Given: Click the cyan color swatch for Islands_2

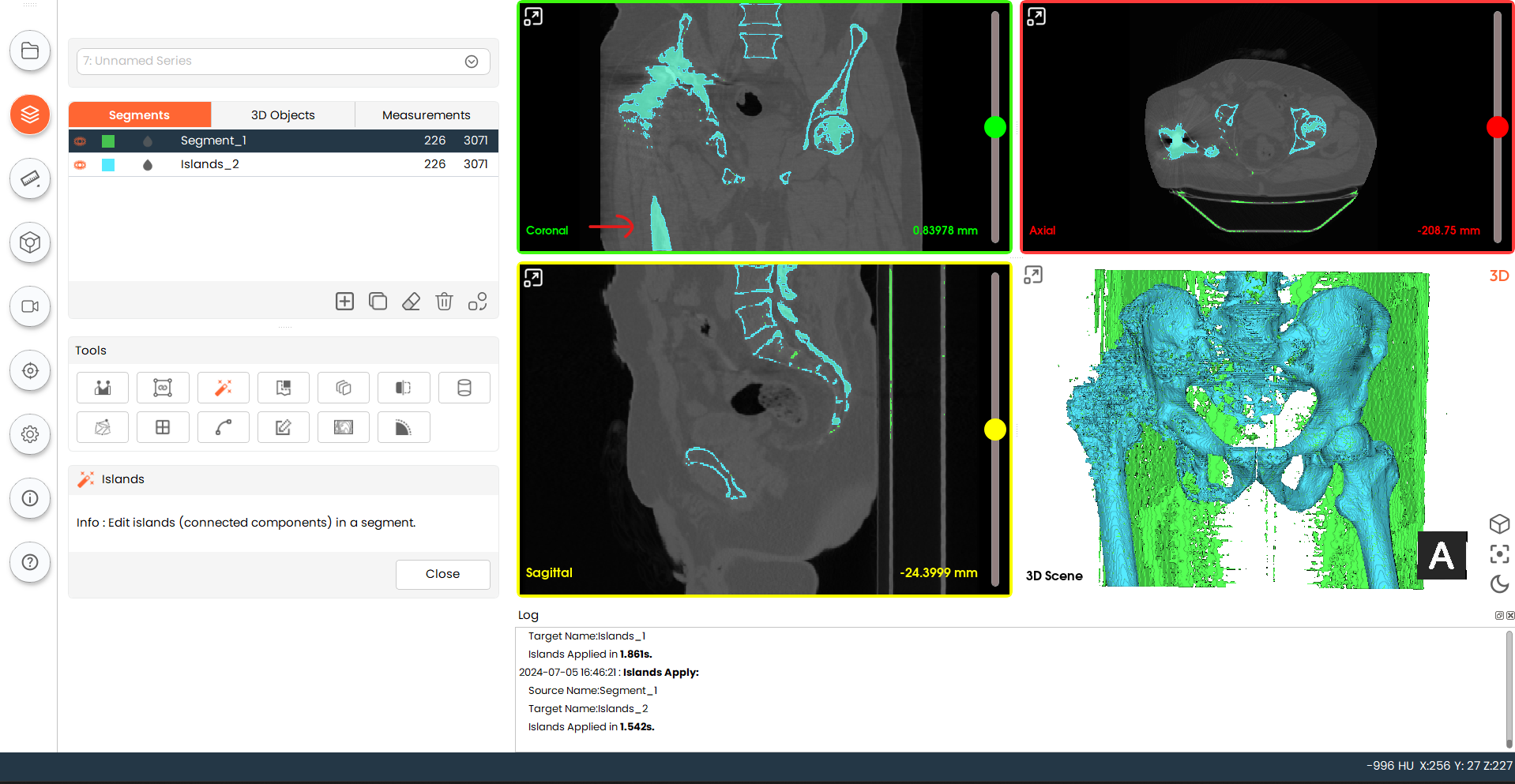Looking at the screenshot, I should (x=108, y=164).
